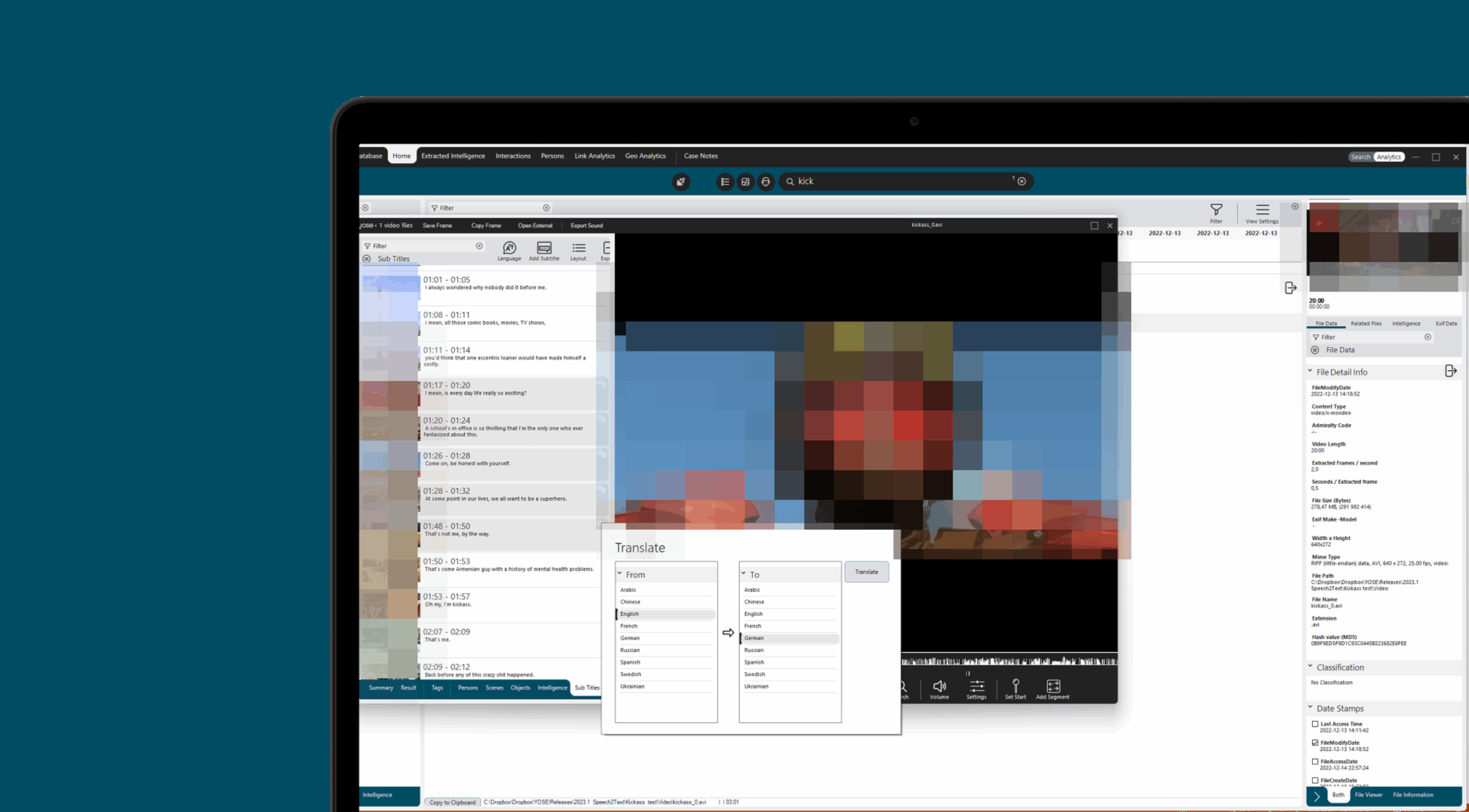Click the Language icon in subtitles toolbar
1469x812 pixels.
(x=509, y=248)
